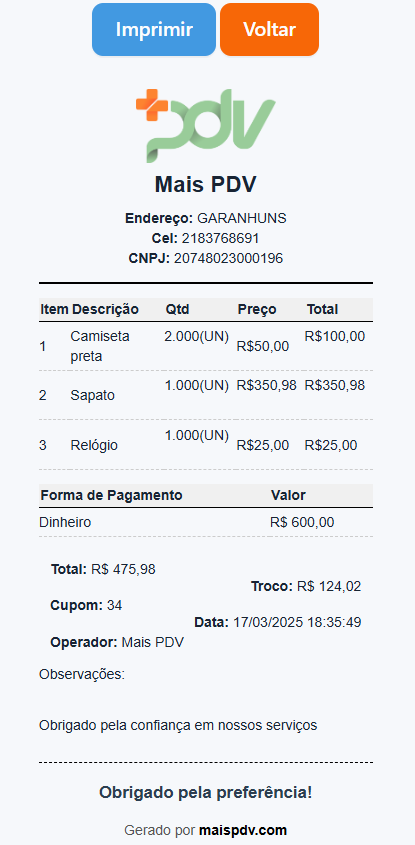Click the R$350,98 total for Sapato

(x=335, y=385)
